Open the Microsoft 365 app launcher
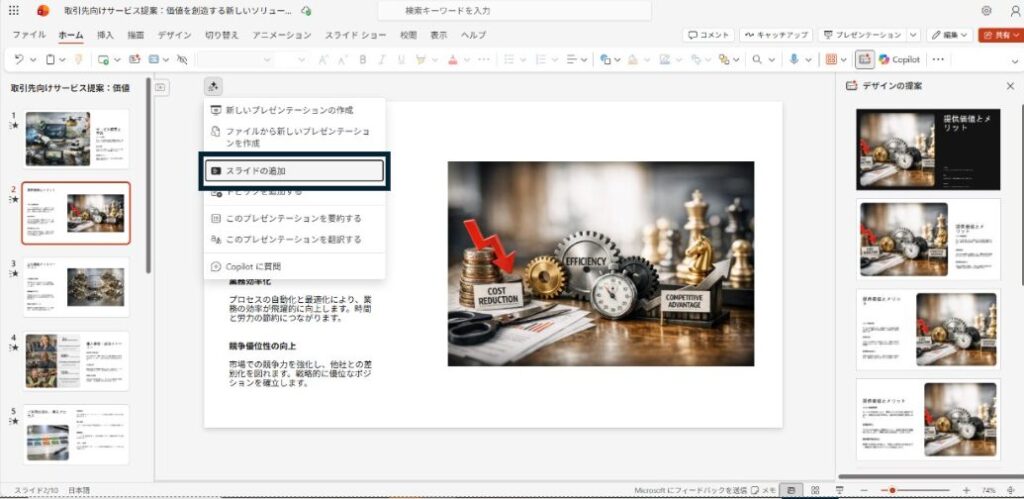Viewport: 1024px width, 499px height. pos(14,11)
